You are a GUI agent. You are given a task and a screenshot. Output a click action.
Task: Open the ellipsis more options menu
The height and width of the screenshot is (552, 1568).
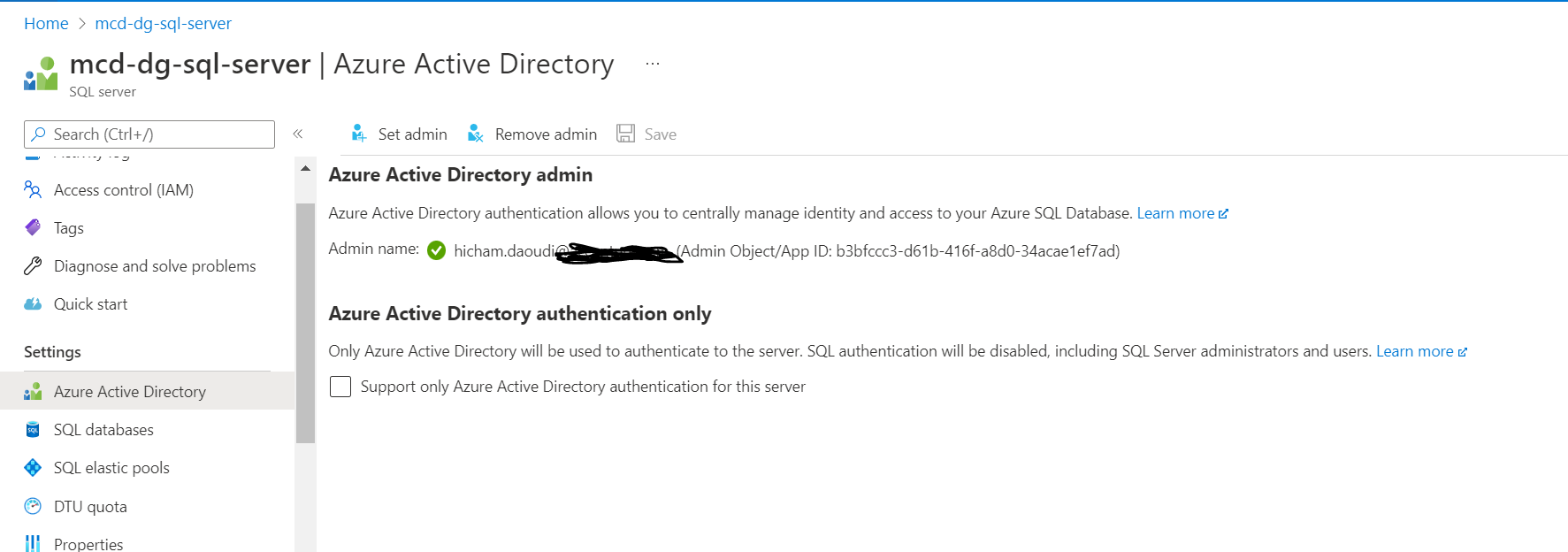click(x=653, y=64)
